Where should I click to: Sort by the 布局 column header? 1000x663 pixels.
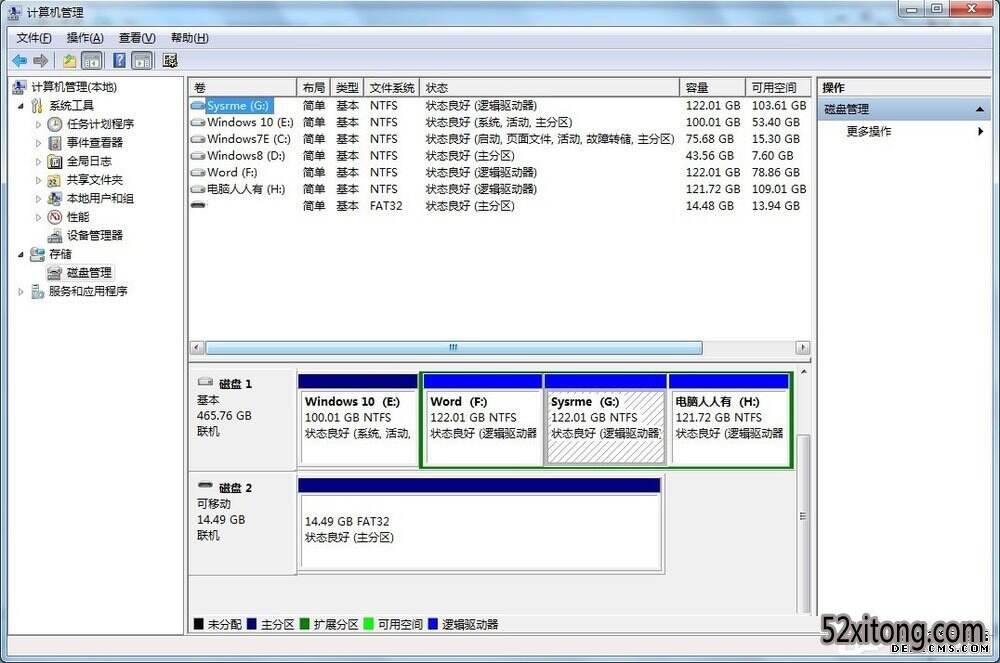pos(314,87)
